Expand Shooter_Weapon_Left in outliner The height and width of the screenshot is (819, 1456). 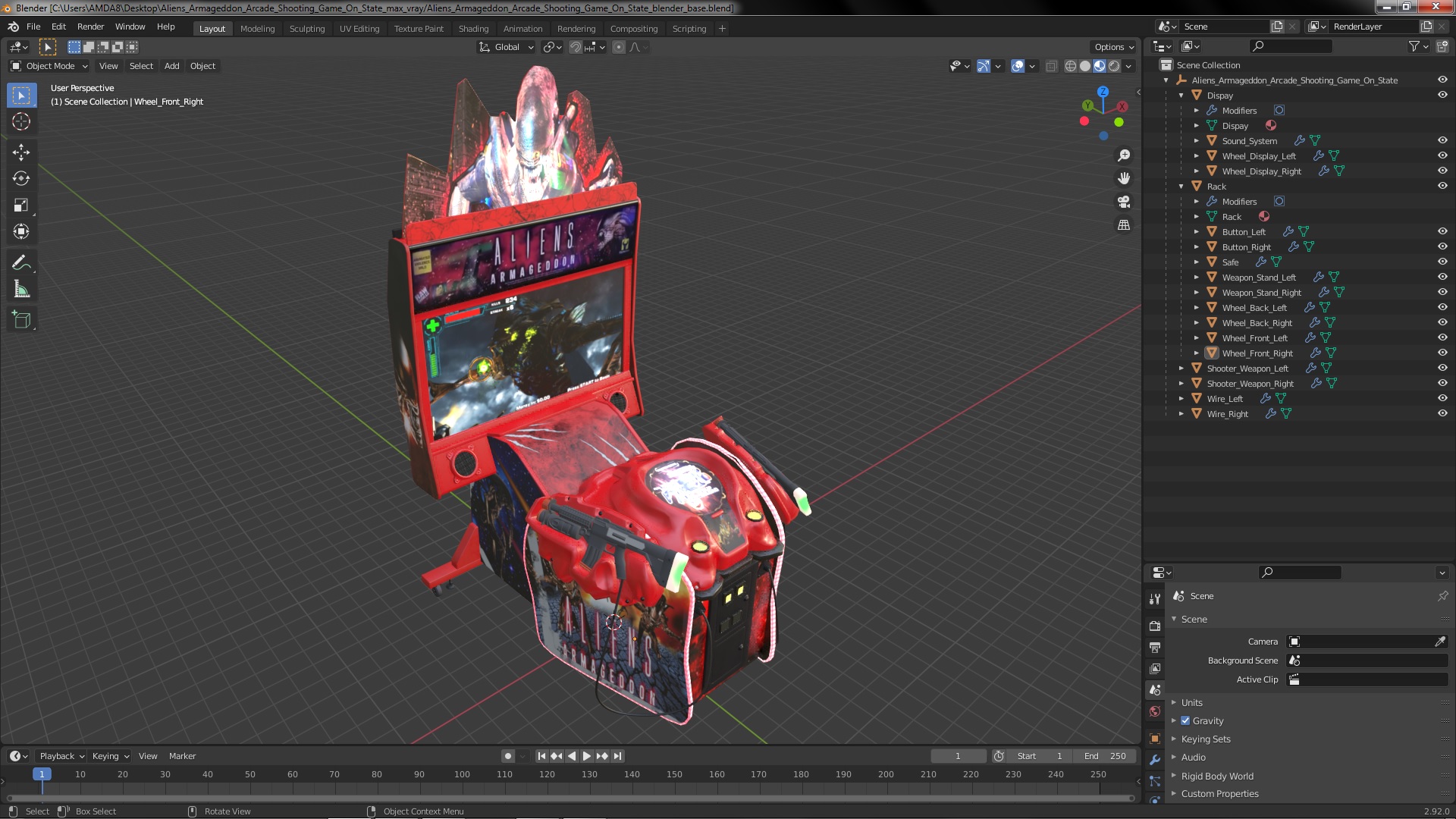[x=1181, y=369]
